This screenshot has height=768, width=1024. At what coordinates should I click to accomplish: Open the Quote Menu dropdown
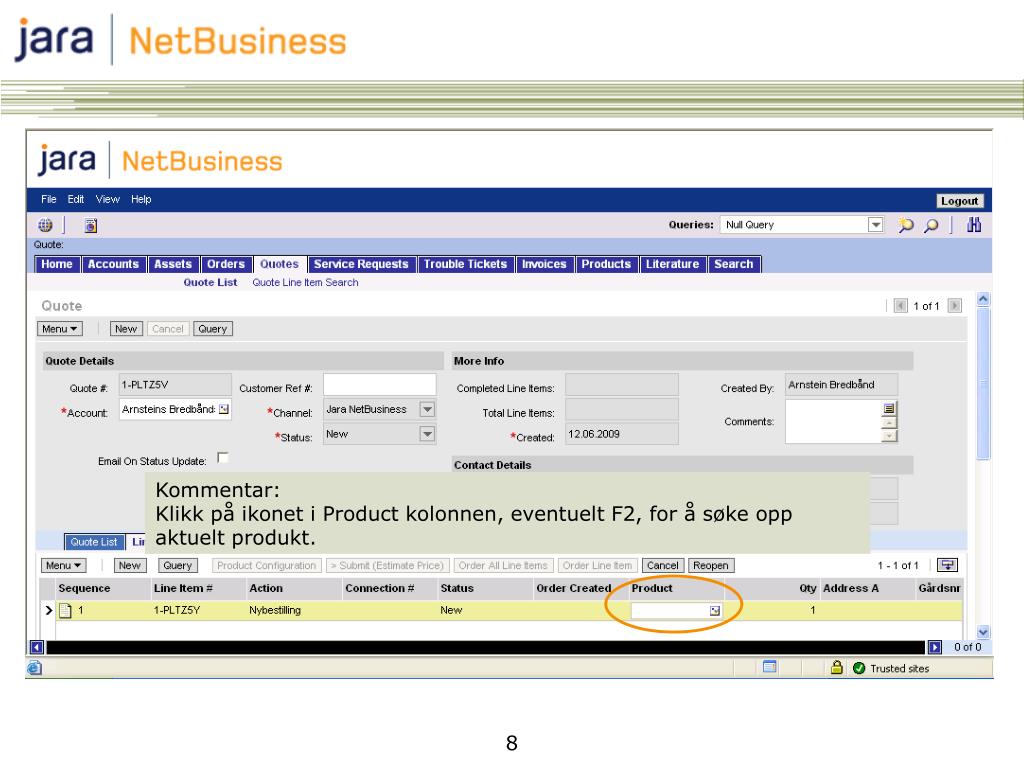59,329
